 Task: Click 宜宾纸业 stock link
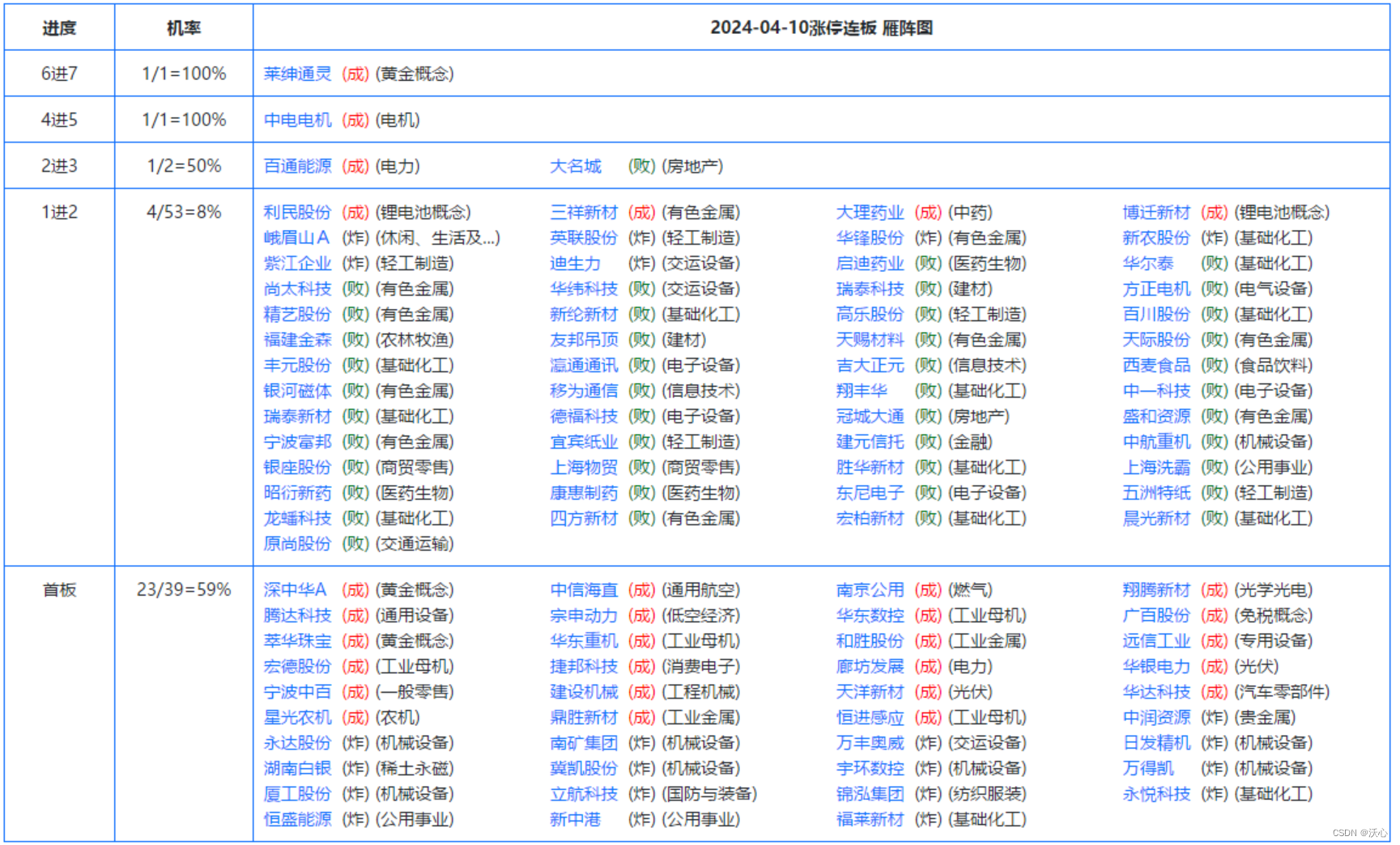coord(584,442)
